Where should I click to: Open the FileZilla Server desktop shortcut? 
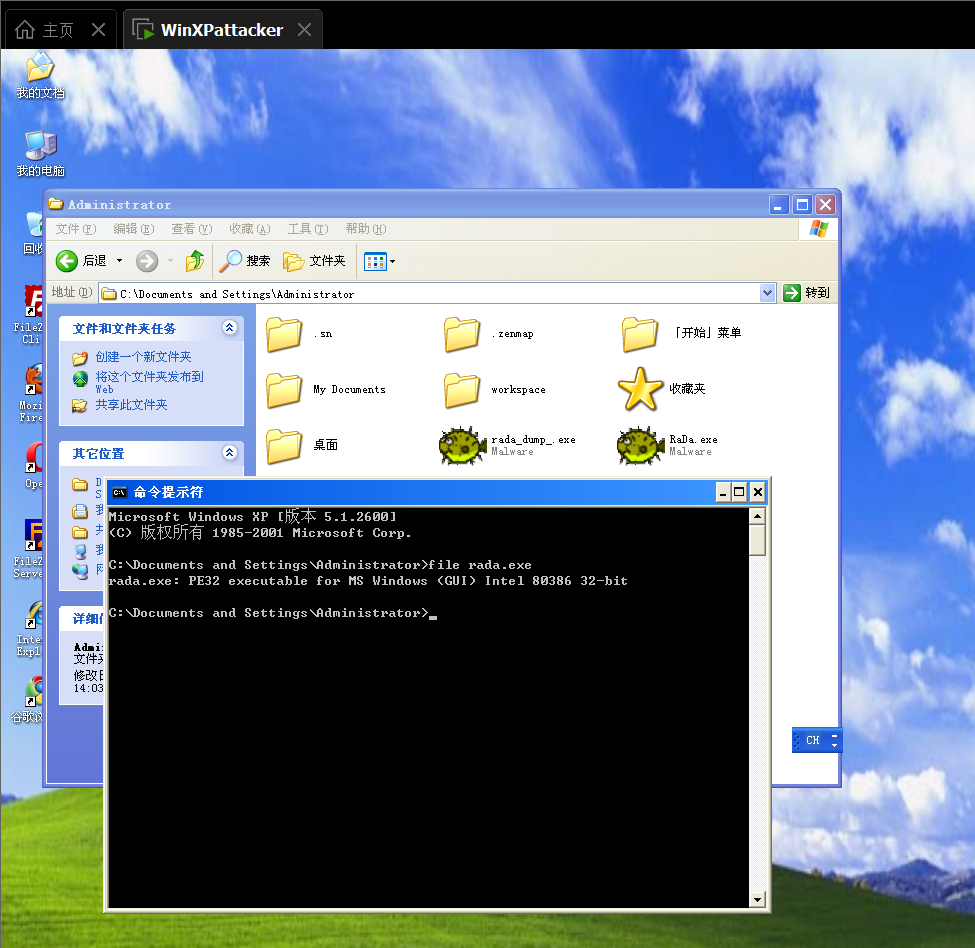[x=29, y=550]
